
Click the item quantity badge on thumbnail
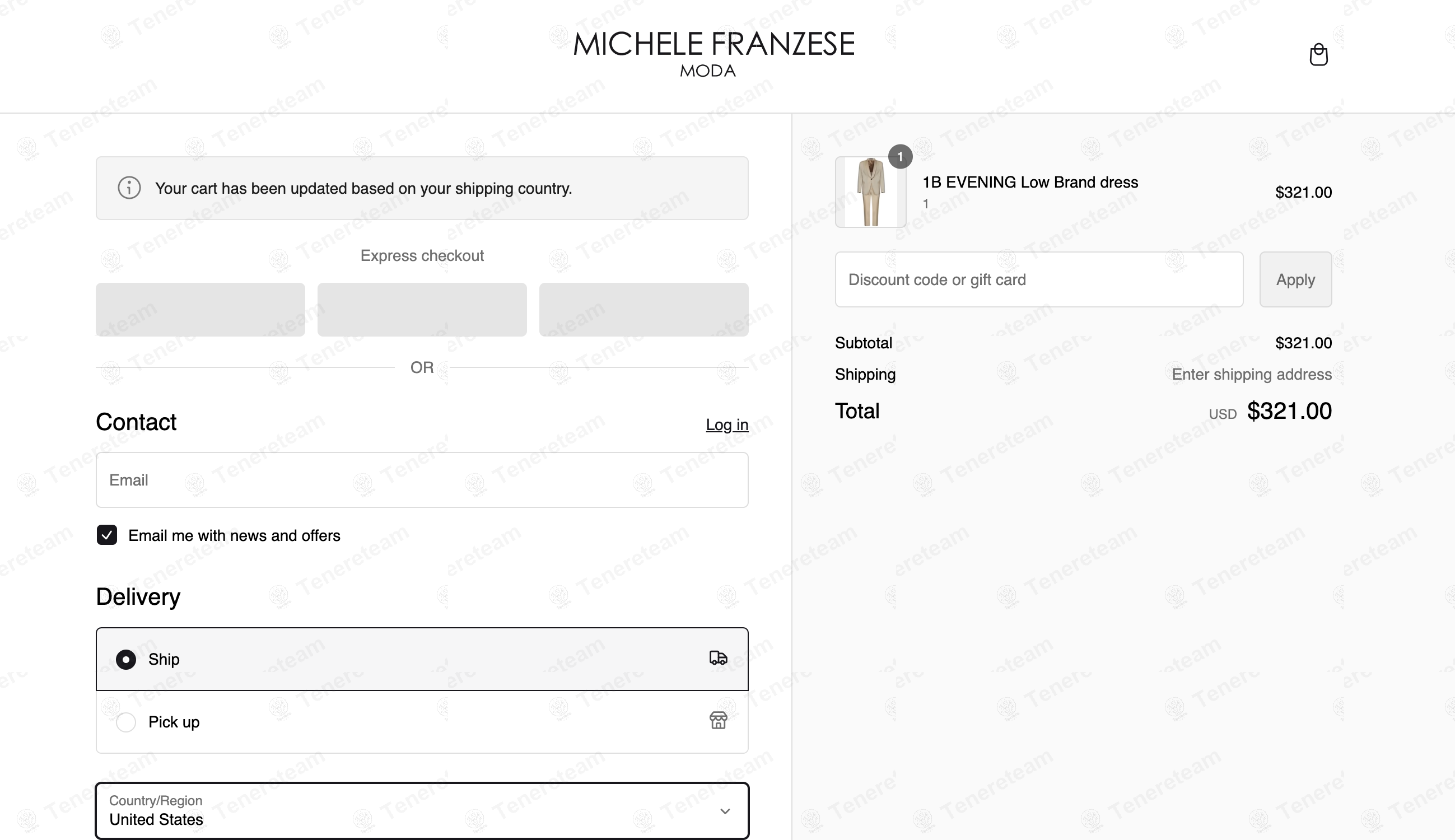coord(900,156)
